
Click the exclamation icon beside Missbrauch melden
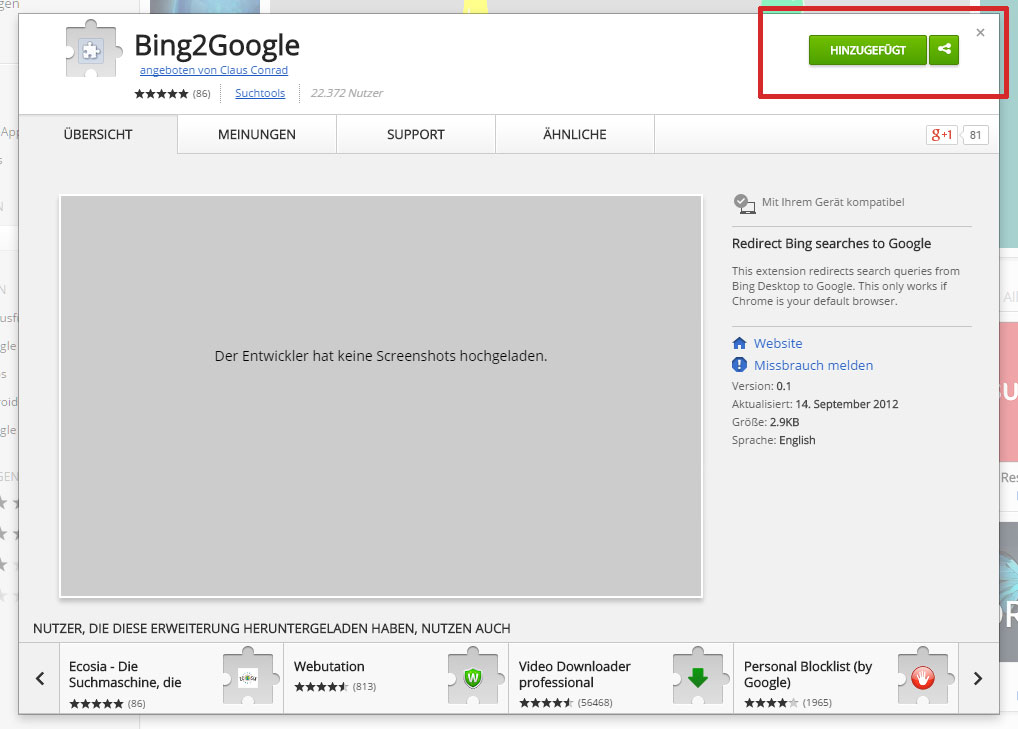click(x=739, y=365)
